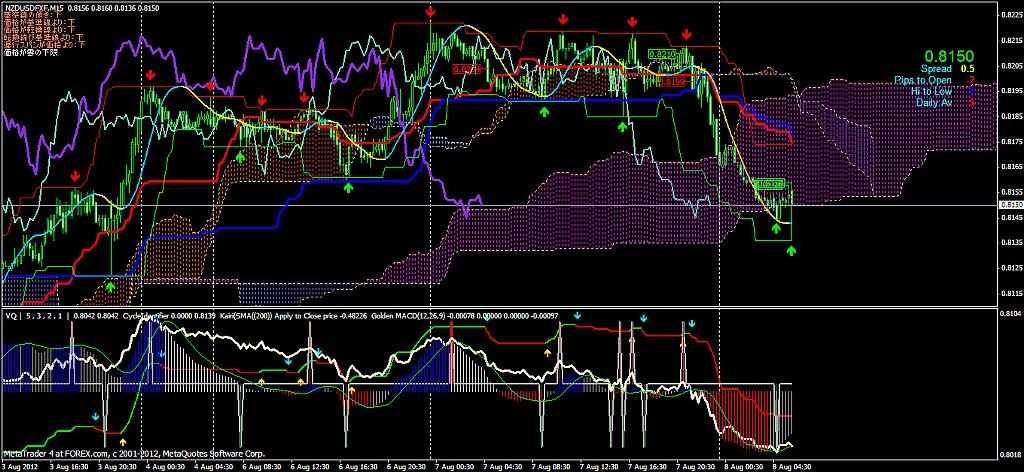Select the leftmost green up arrow on price chart
Image resolution: width=1024 pixels, height=472 pixels.
point(110,285)
